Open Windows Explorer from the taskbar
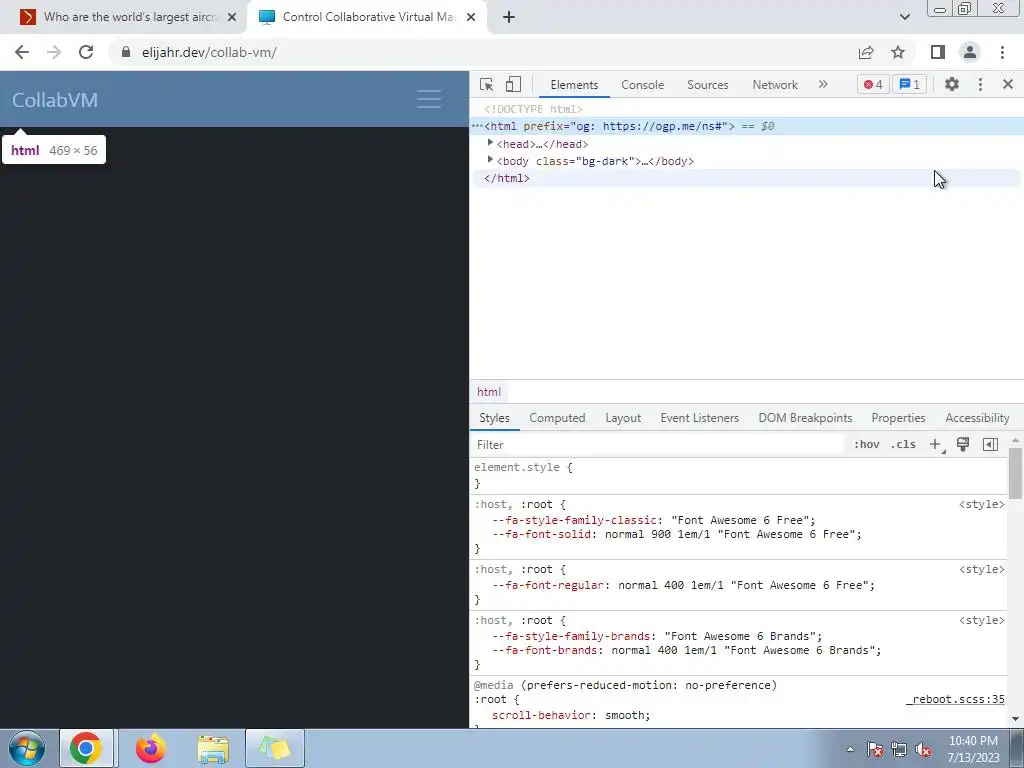Image resolution: width=1024 pixels, height=768 pixels. point(213,748)
